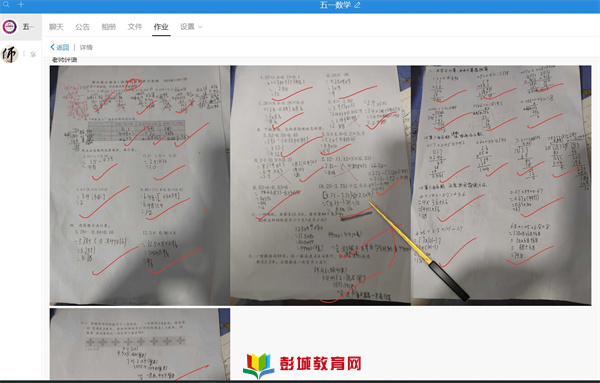Click the 彭城教育网 book logo

[259, 365]
